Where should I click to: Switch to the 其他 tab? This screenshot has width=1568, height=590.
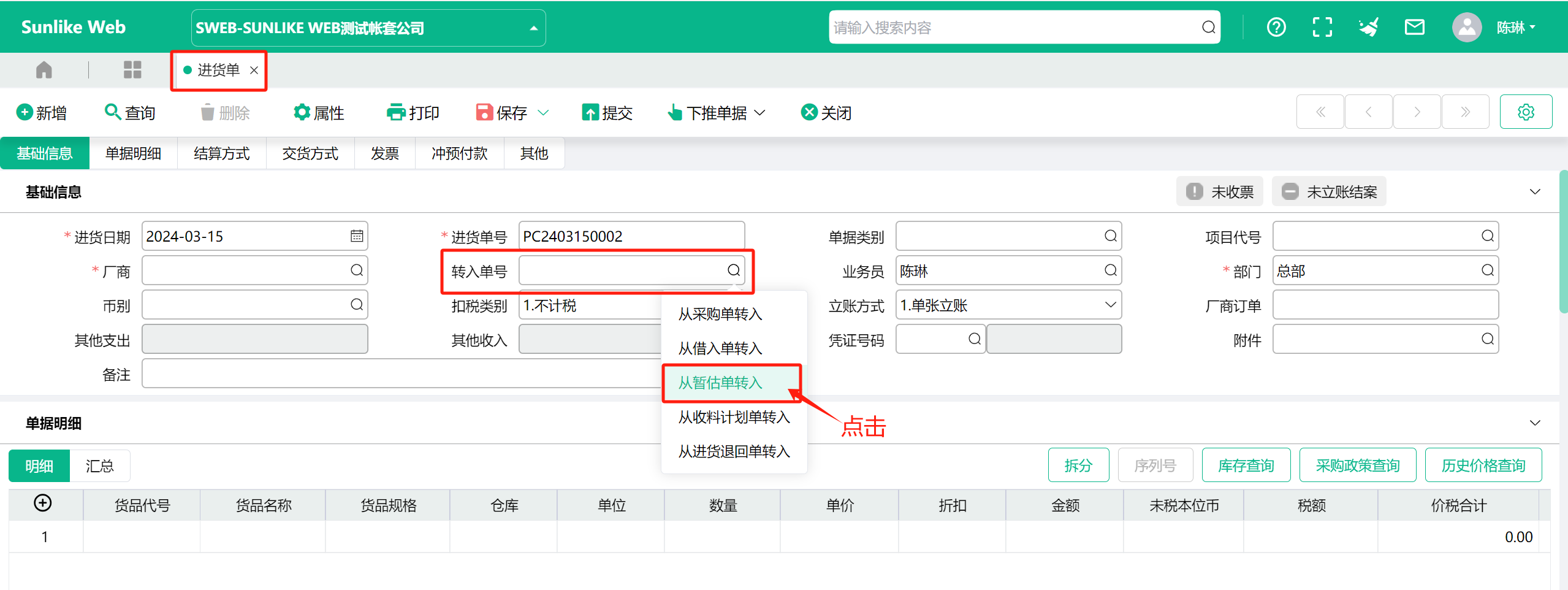[534, 153]
